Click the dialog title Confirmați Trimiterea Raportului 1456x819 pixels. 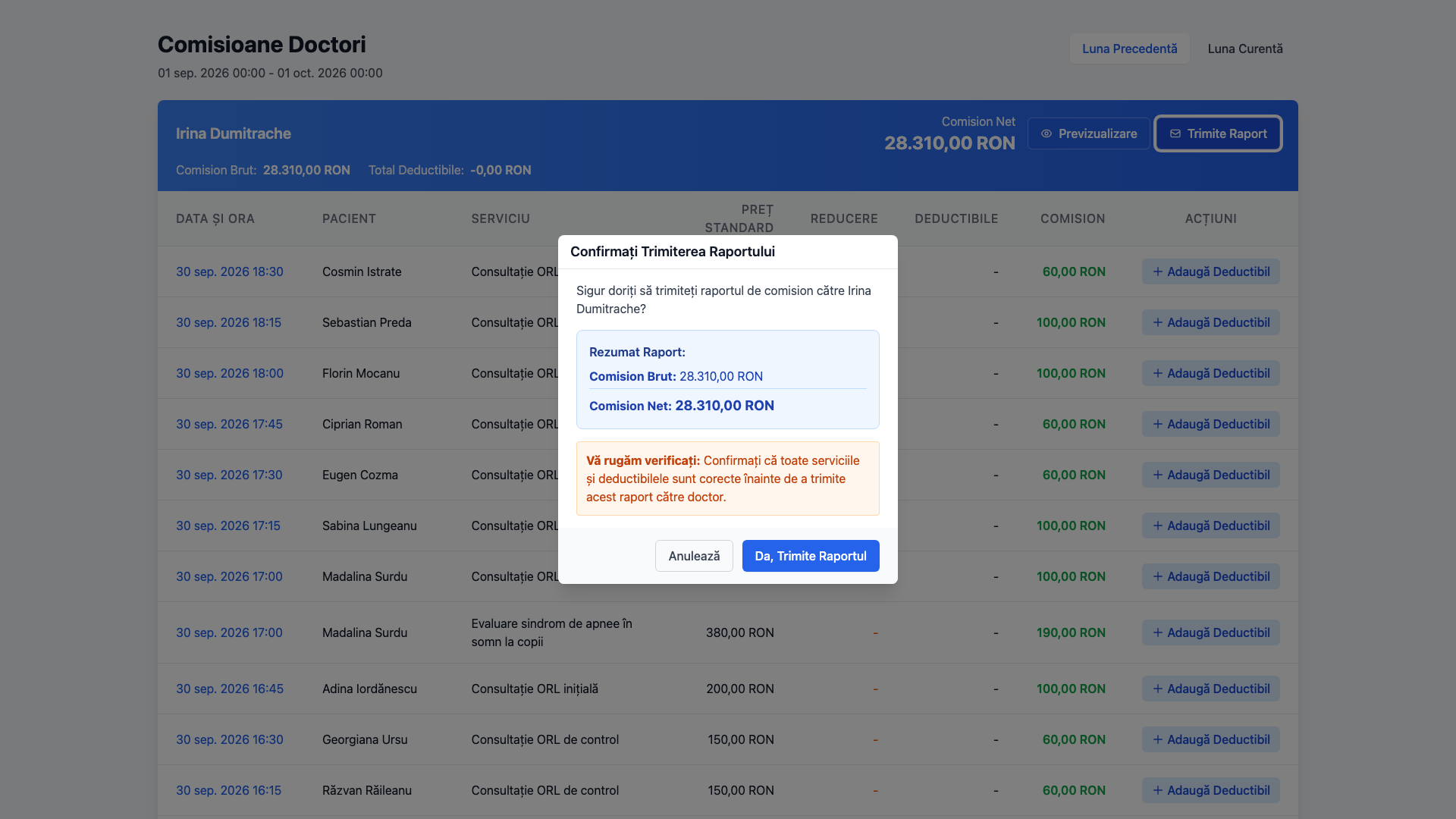tap(673, 252)
